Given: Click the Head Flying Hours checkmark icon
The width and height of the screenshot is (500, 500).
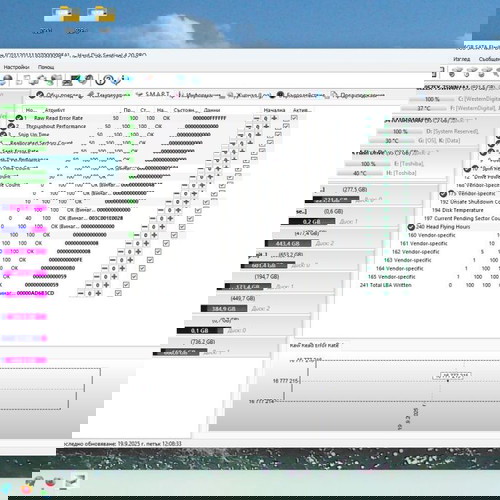Looking at the screenshot, I should pos(411,227).
